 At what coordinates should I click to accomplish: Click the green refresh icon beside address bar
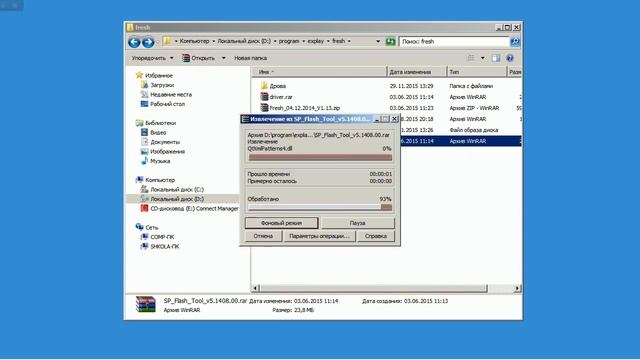390,41
